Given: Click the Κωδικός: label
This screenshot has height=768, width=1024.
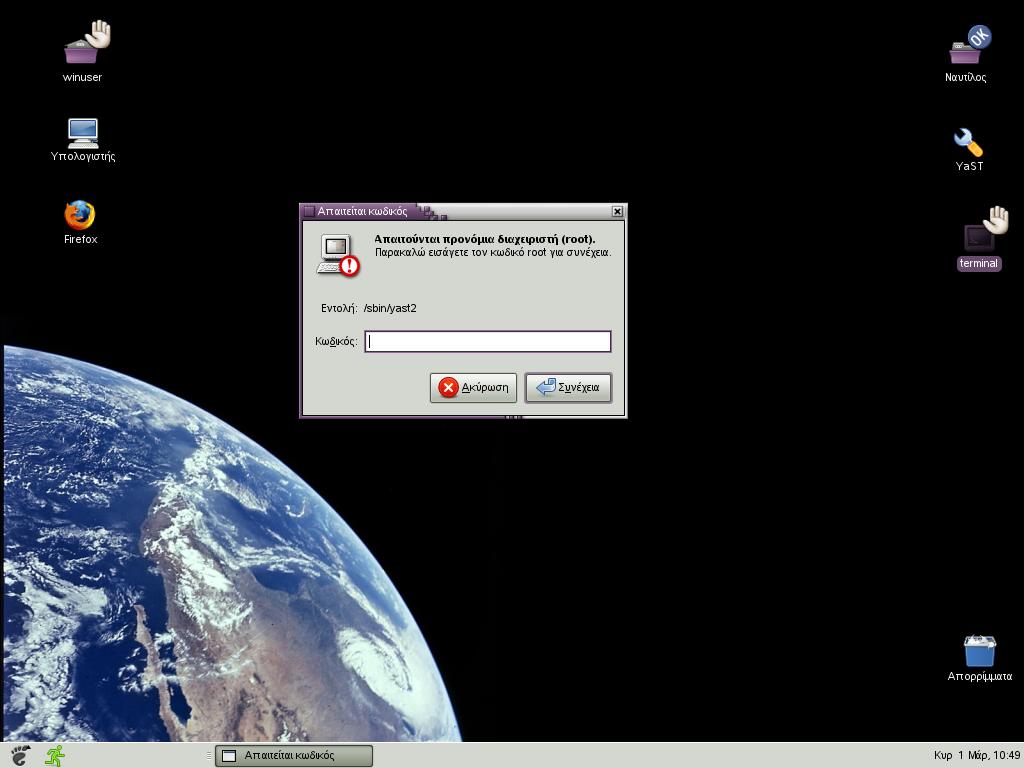Looking at the screenshot, I should click(x=336, y=342).
